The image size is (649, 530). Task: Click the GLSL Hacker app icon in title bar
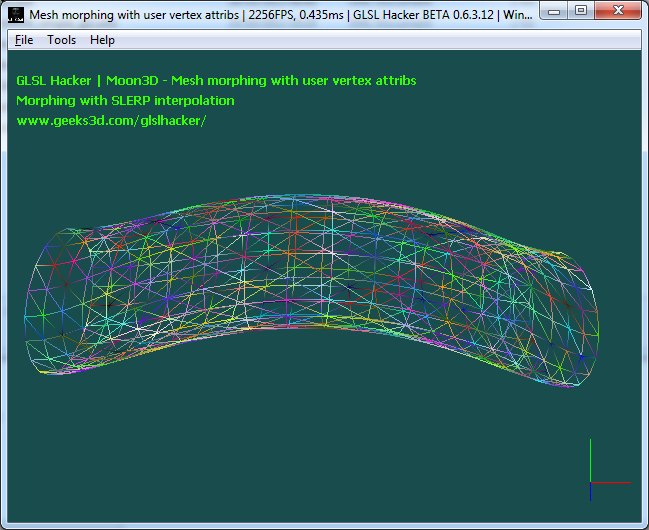tap(16, 15)
